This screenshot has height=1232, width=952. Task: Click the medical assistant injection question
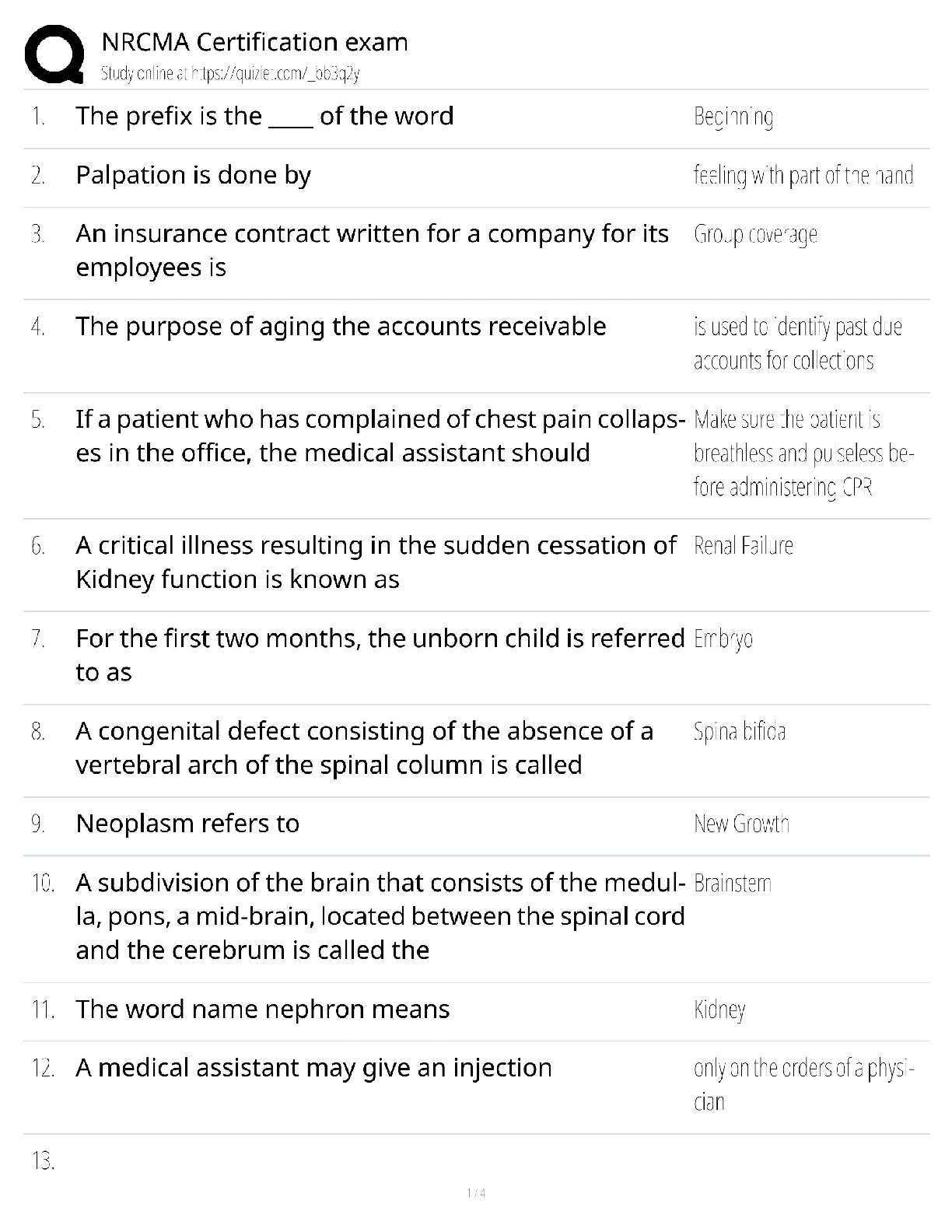(x=313, y=1068)
